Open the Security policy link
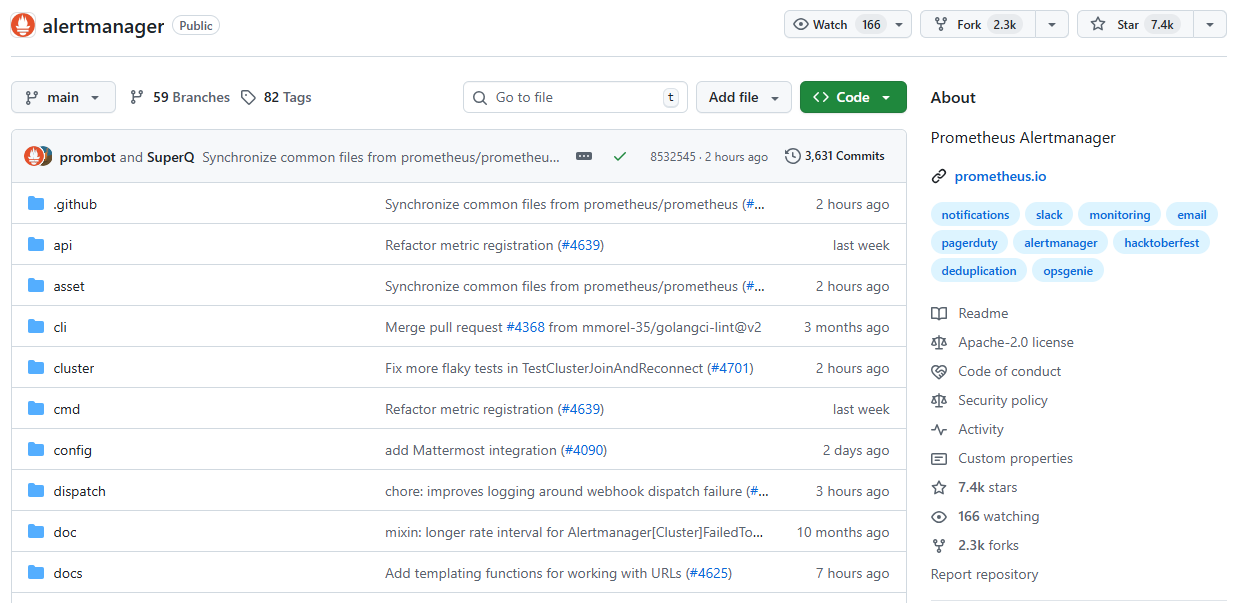The width and height of the screenshot is (1237, 603). pyautogui.click(x=1002, y=400)
